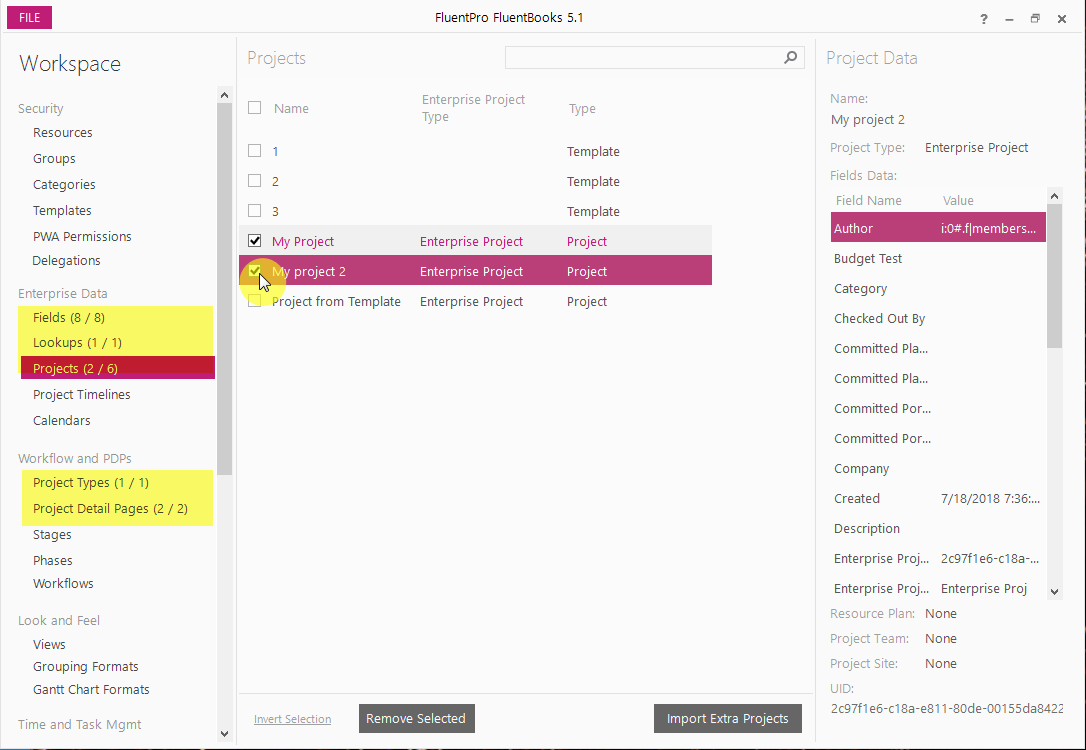Click the Type column header

pyautogui.click(x=582, y=108)
